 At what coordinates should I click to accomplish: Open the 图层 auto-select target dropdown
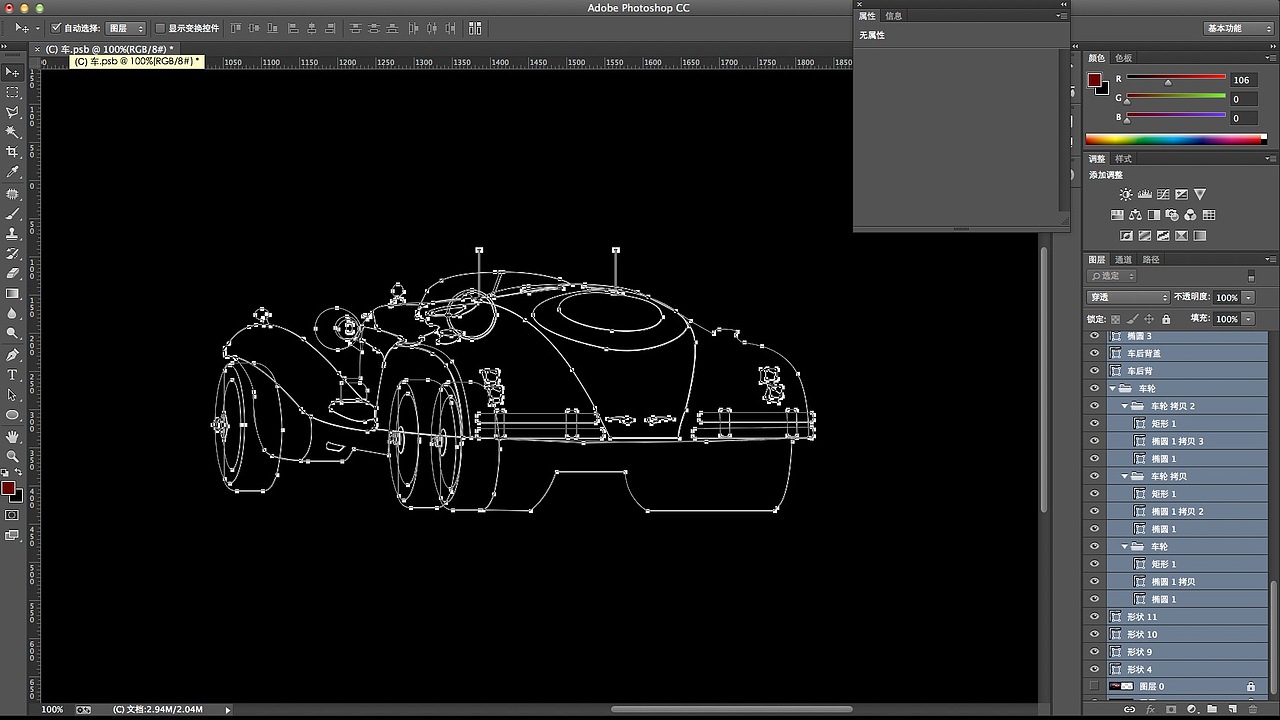coord(126,28)
